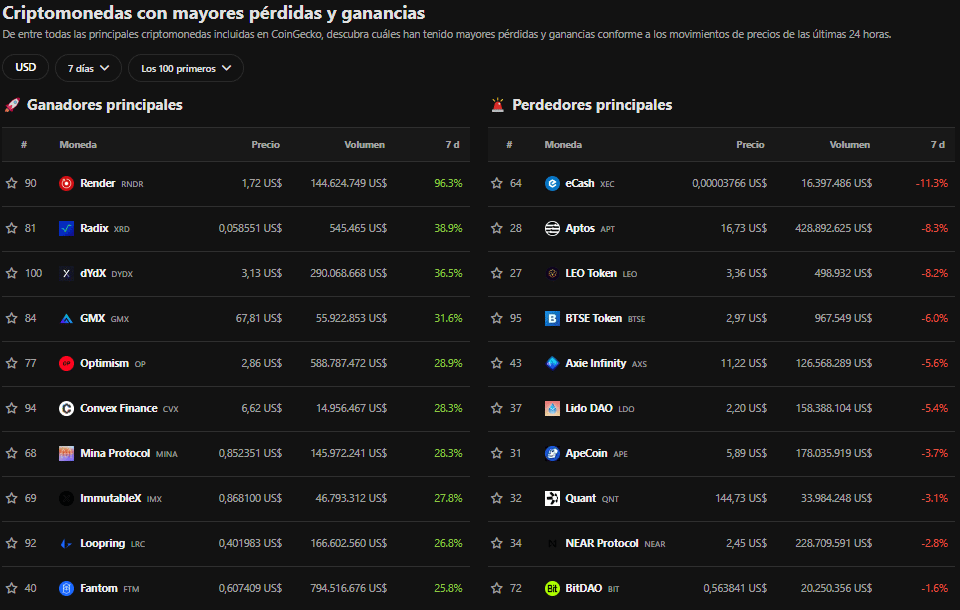
Task: Click Render's 96.3% weekly gain
Action: 448,183
